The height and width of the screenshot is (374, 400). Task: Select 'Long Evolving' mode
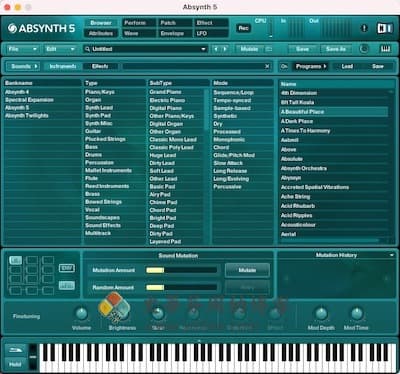231,179
